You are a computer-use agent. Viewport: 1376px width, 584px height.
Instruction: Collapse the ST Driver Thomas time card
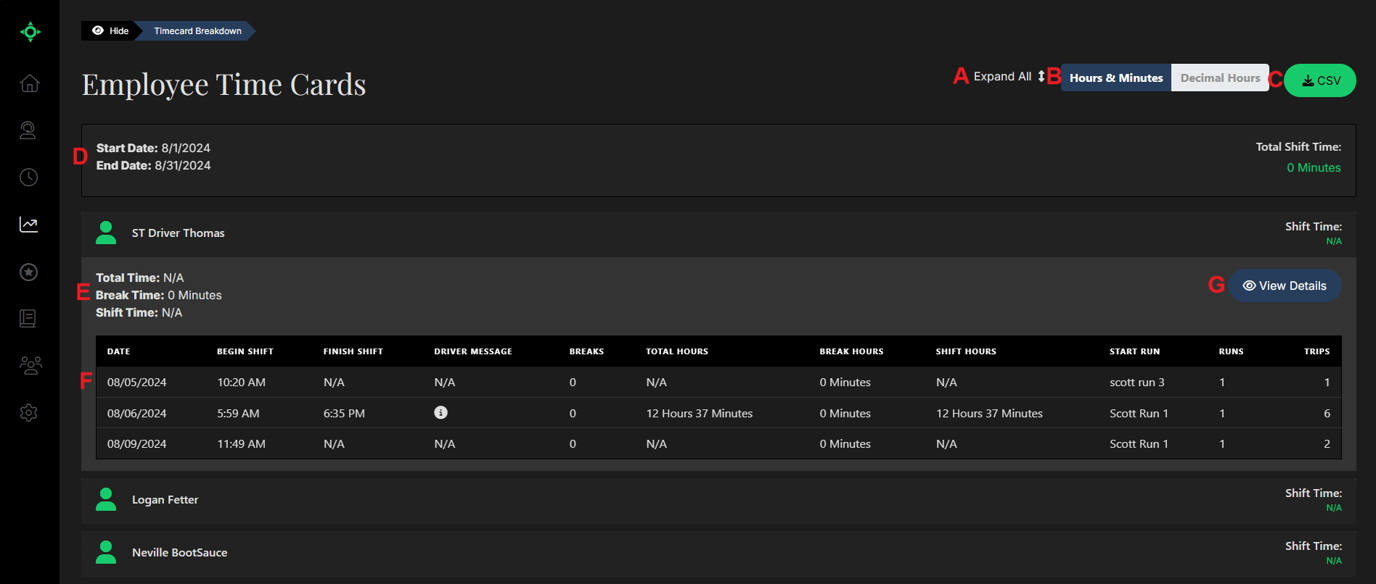[178, 233]
